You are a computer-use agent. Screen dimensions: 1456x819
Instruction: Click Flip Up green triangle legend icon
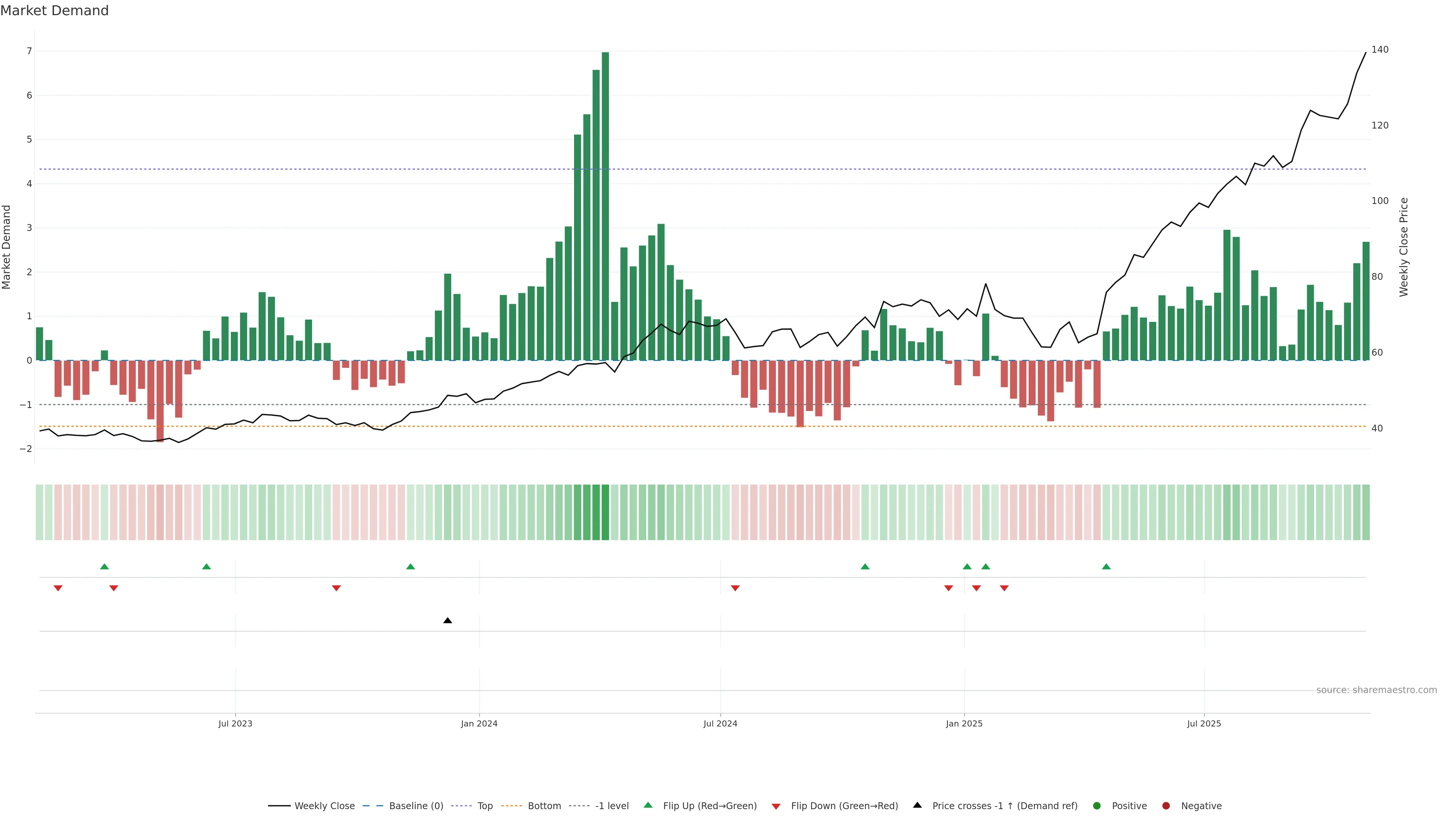tap(648, 805)
